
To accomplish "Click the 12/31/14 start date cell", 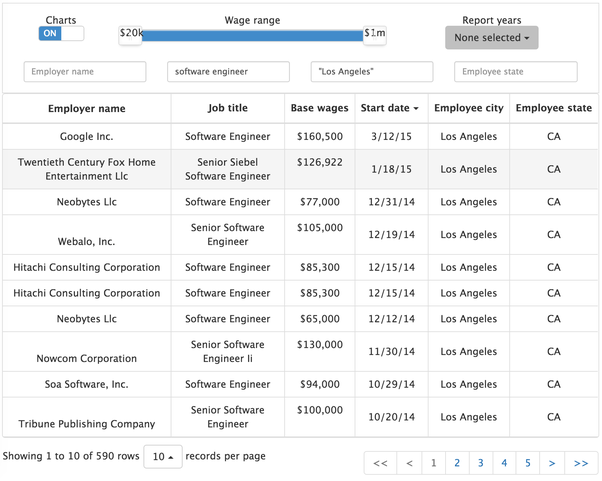I will (x=391, y=202).
